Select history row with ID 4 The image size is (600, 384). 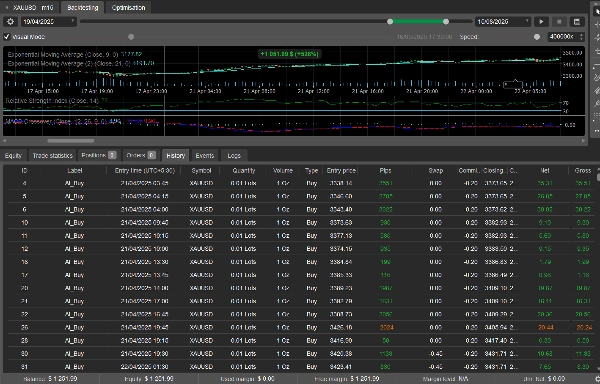[300, 184]
